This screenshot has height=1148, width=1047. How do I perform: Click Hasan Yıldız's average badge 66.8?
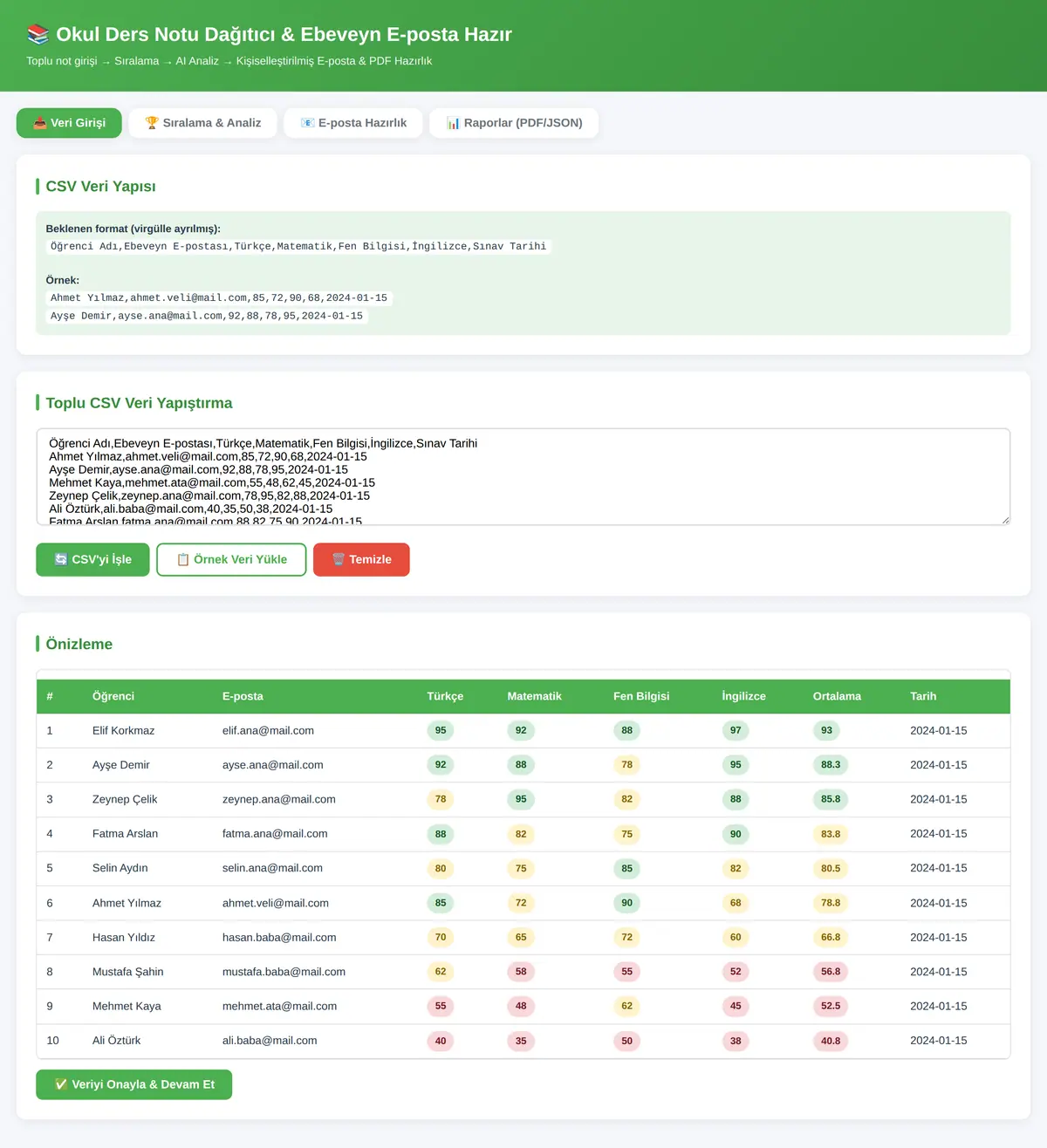831,937
